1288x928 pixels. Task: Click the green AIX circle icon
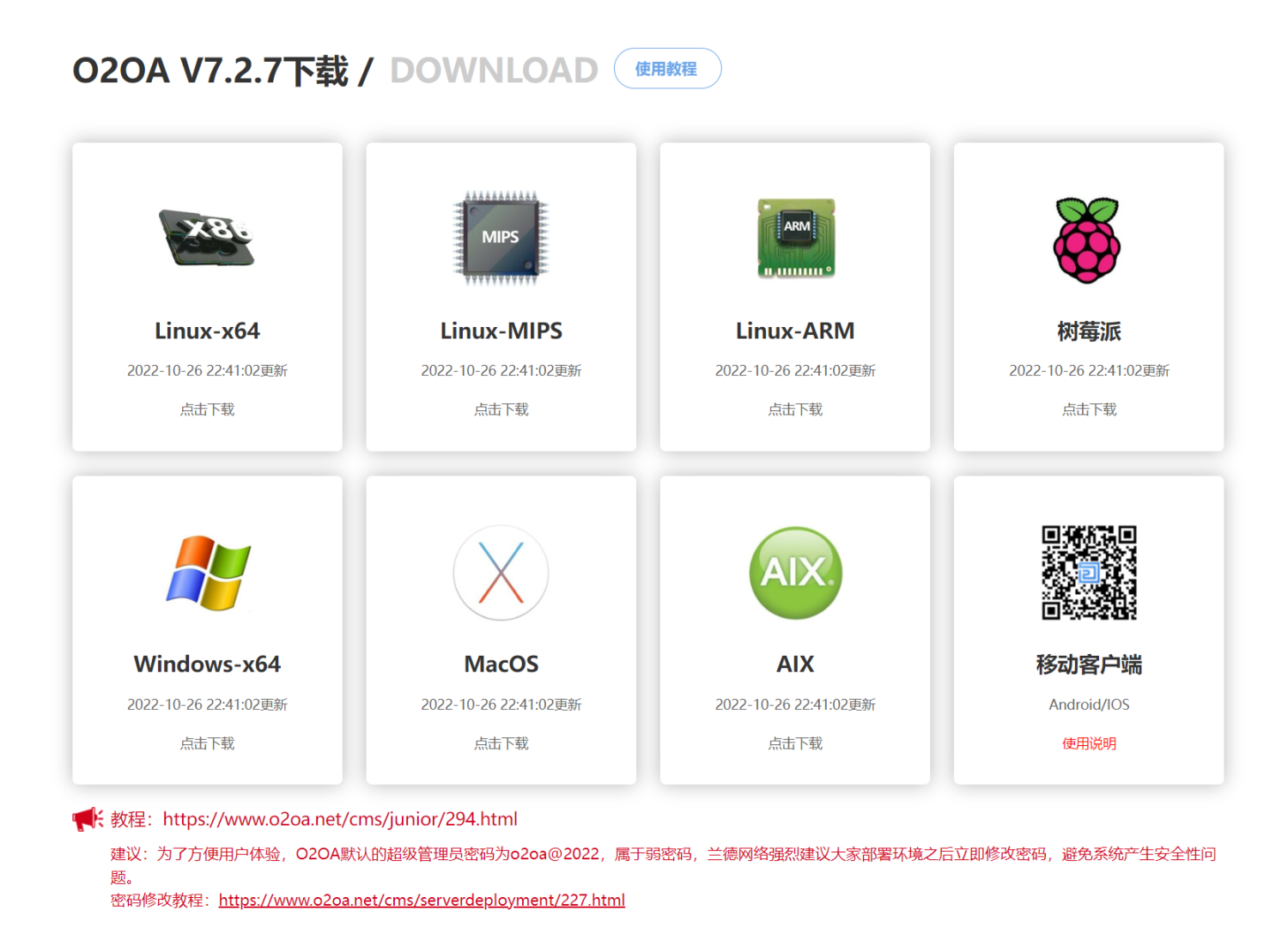(x=795, y=573)
